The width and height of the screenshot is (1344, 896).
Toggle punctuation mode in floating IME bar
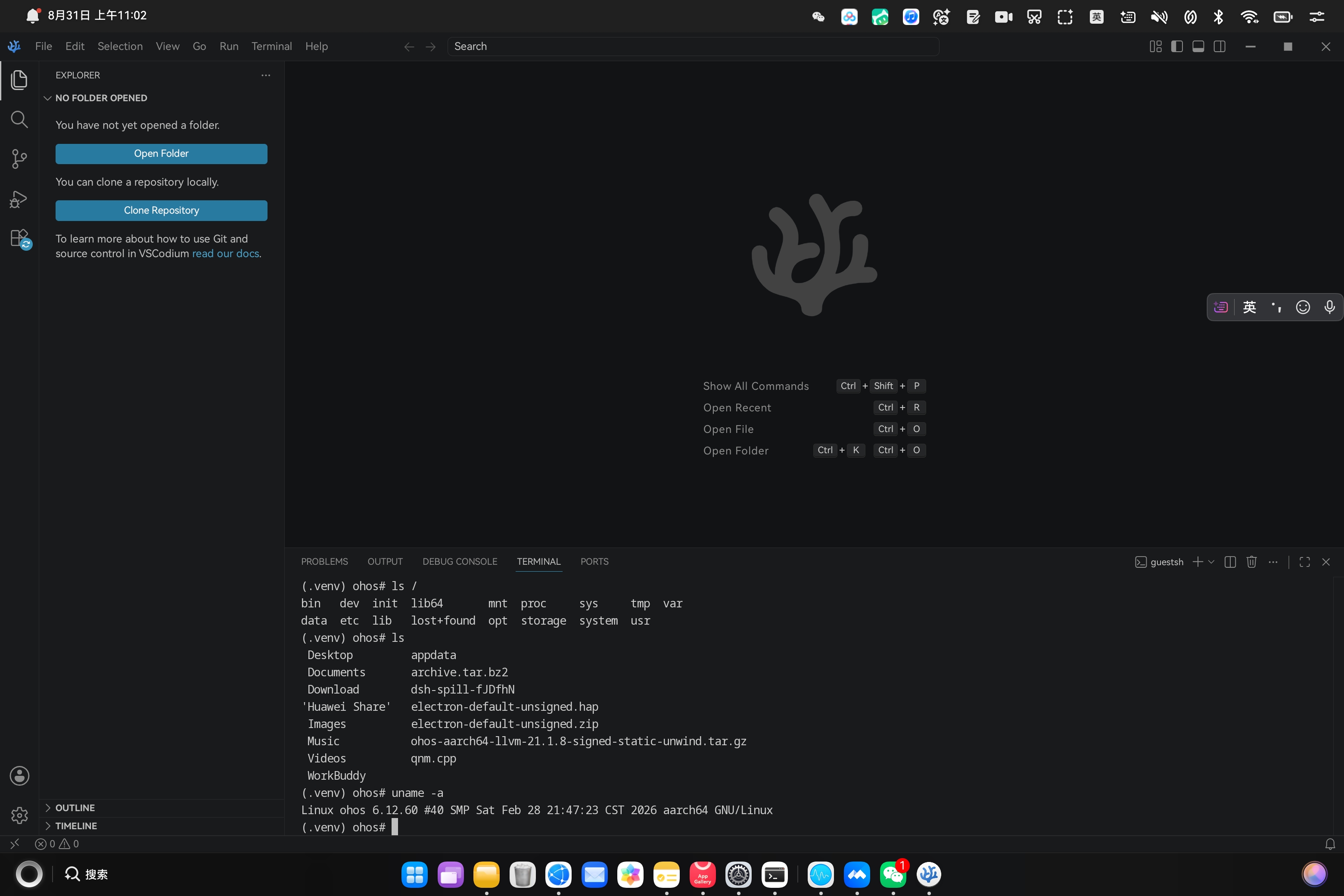[1276, 308]
